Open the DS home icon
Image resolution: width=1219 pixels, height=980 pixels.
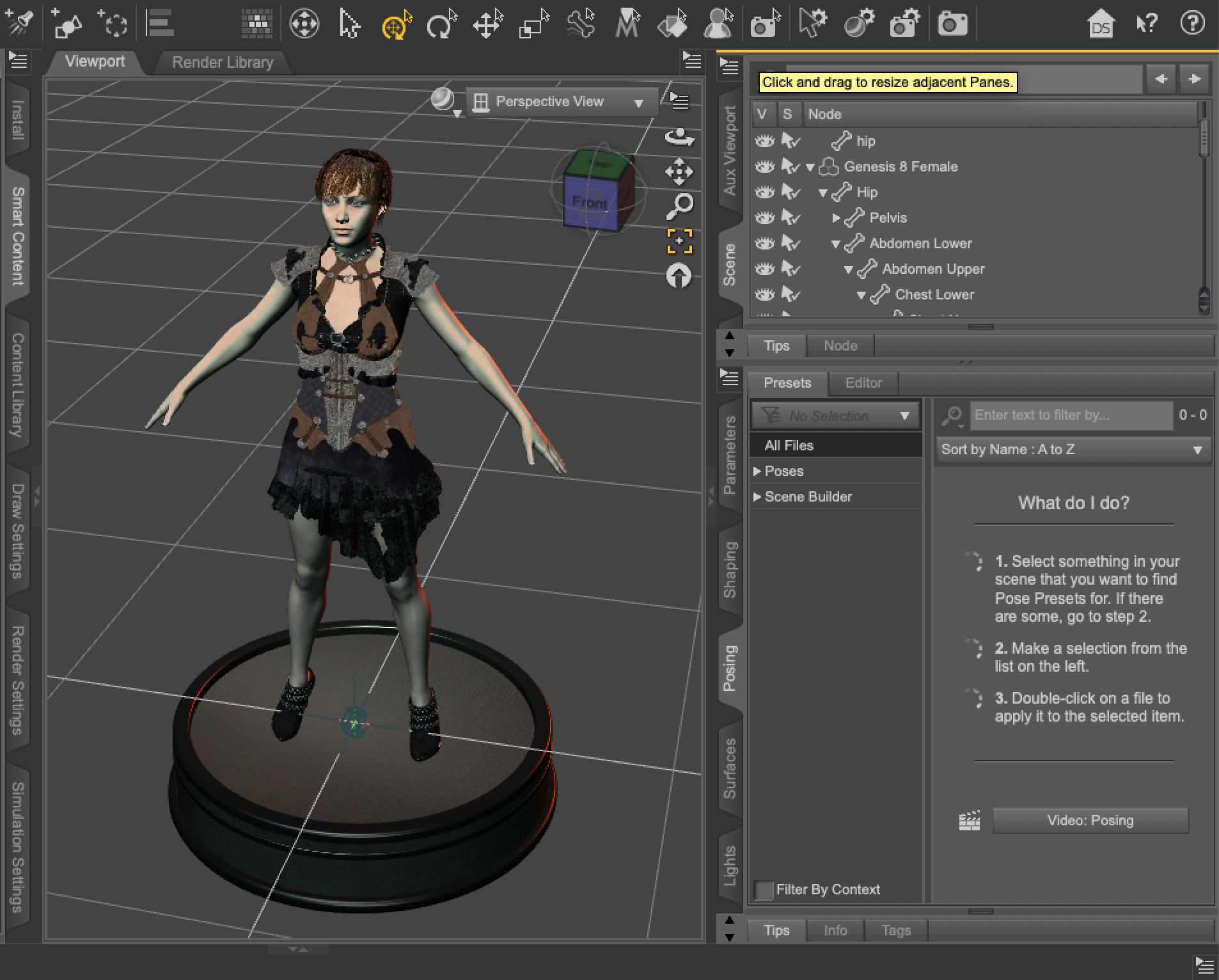coord(1100,25)
